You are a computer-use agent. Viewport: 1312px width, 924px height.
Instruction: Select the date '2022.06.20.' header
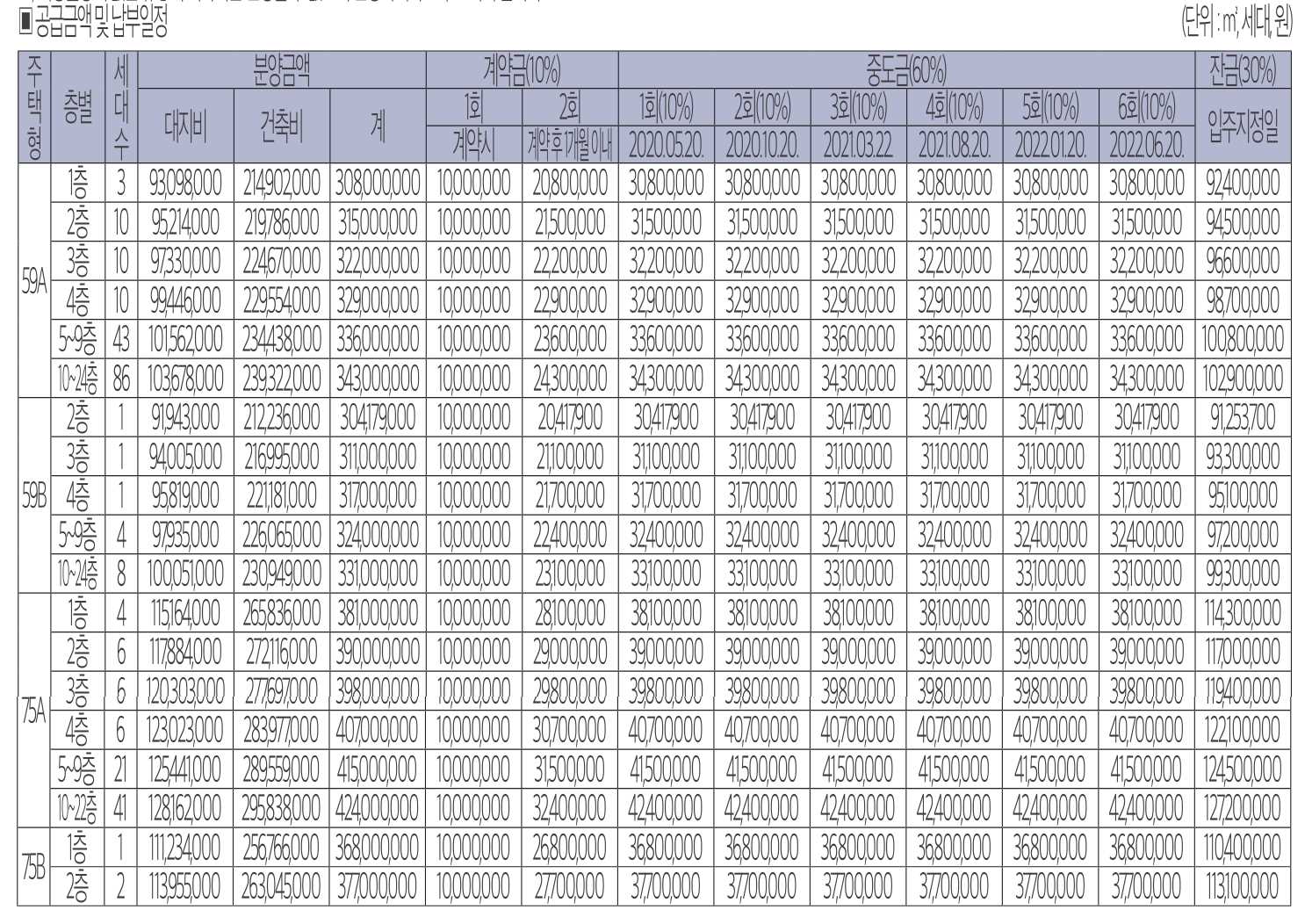1146,145
